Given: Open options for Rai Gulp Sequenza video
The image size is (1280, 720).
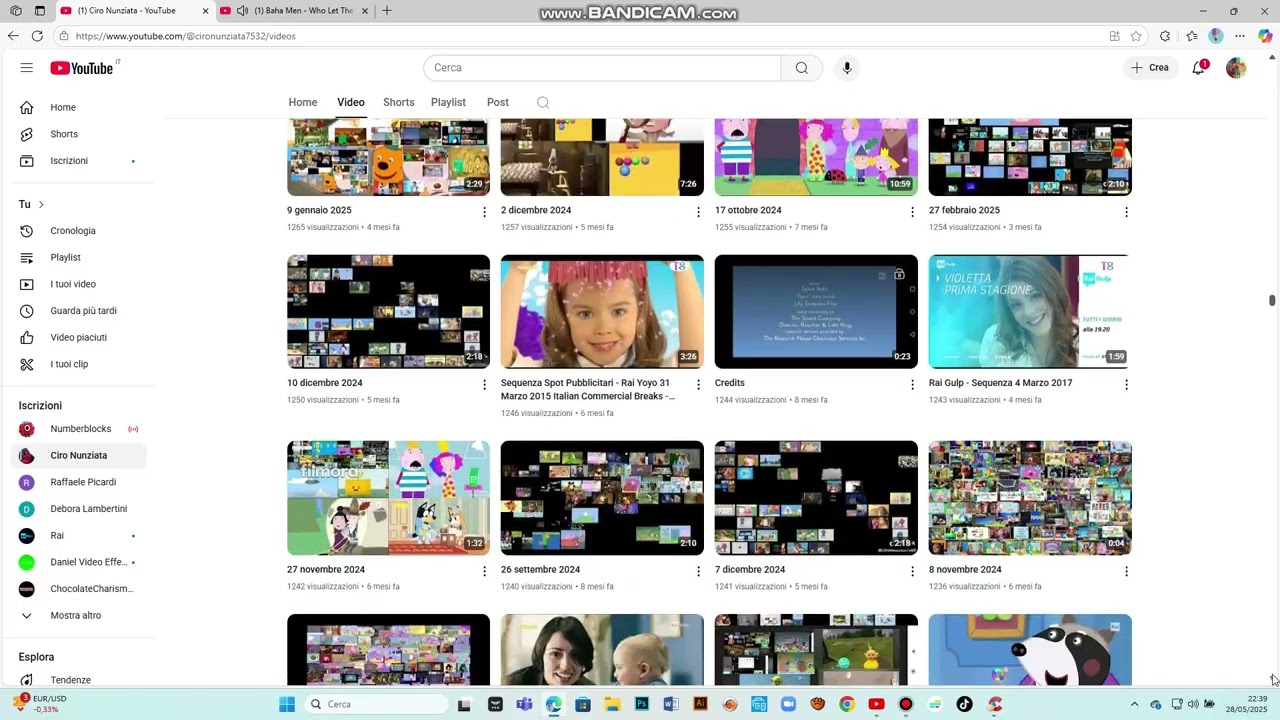Looking at the screenshot, I should click(x=1126, y=385).
